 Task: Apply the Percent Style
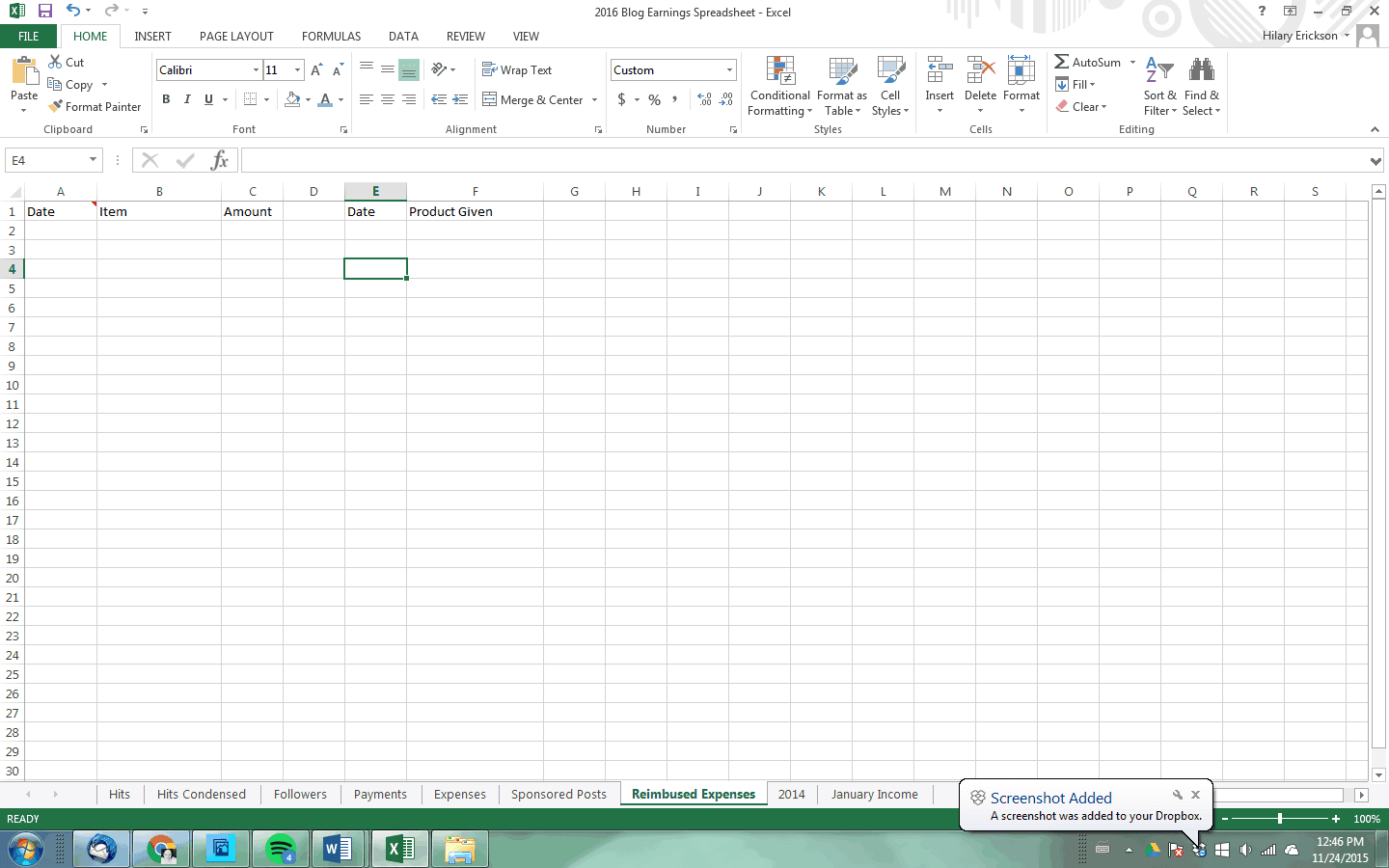pos(655,99)
